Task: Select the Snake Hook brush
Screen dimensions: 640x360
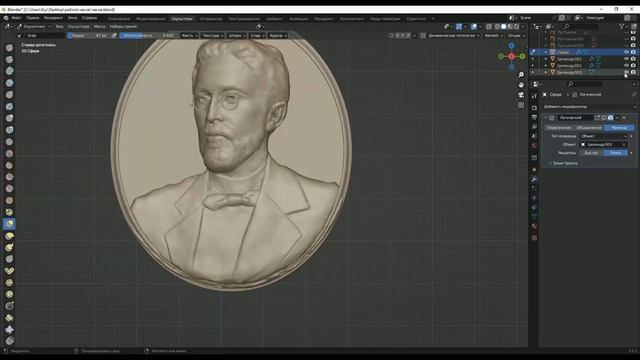Action: coord(9,247)
